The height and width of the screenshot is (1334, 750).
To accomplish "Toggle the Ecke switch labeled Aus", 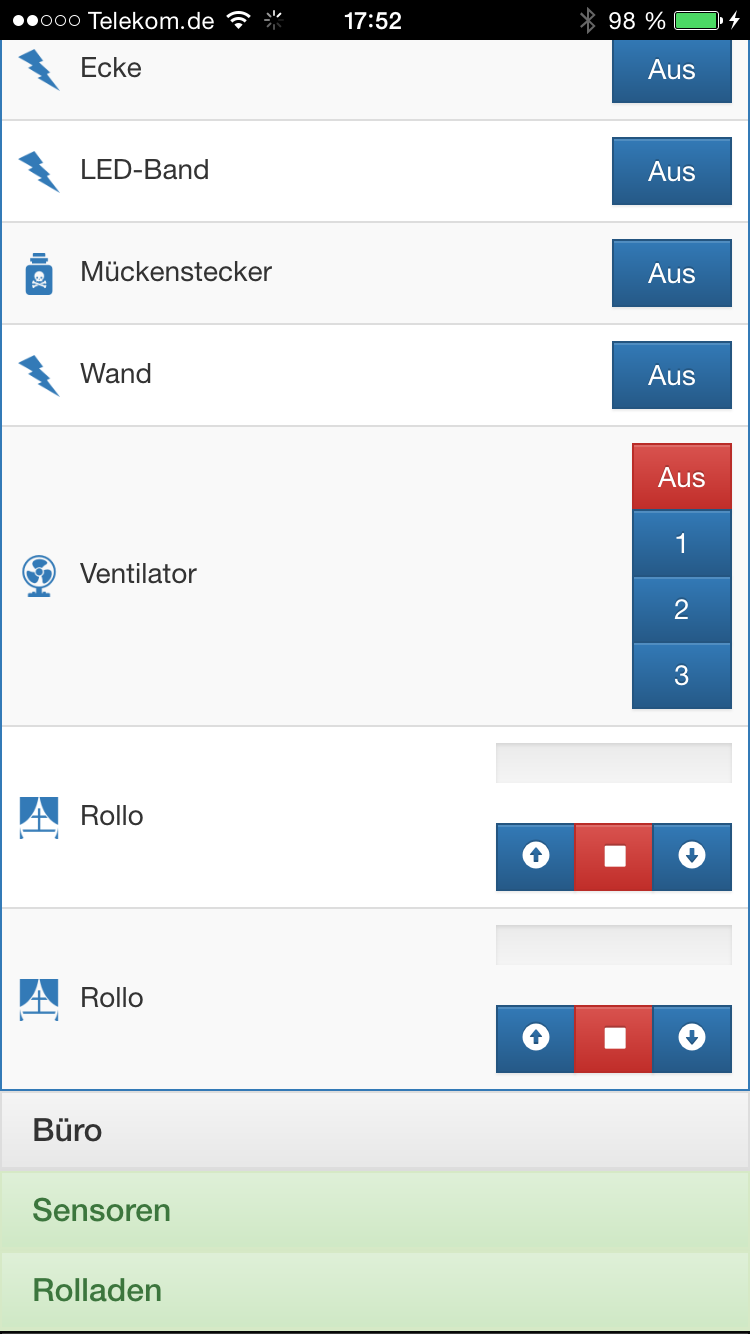I will tap(671, 70).
